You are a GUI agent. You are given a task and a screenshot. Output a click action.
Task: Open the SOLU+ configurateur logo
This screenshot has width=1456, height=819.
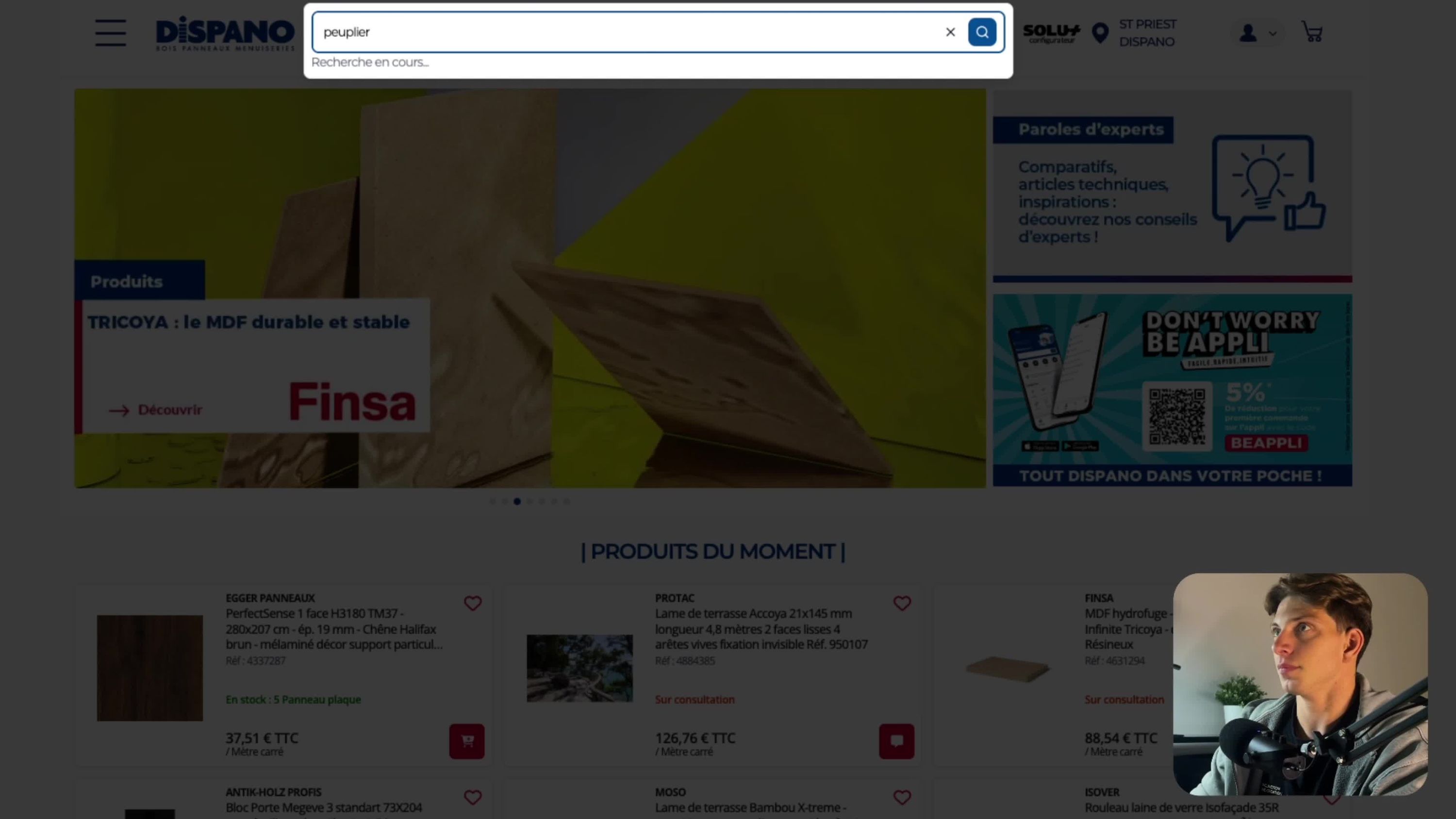click(x=1051, y=33)
